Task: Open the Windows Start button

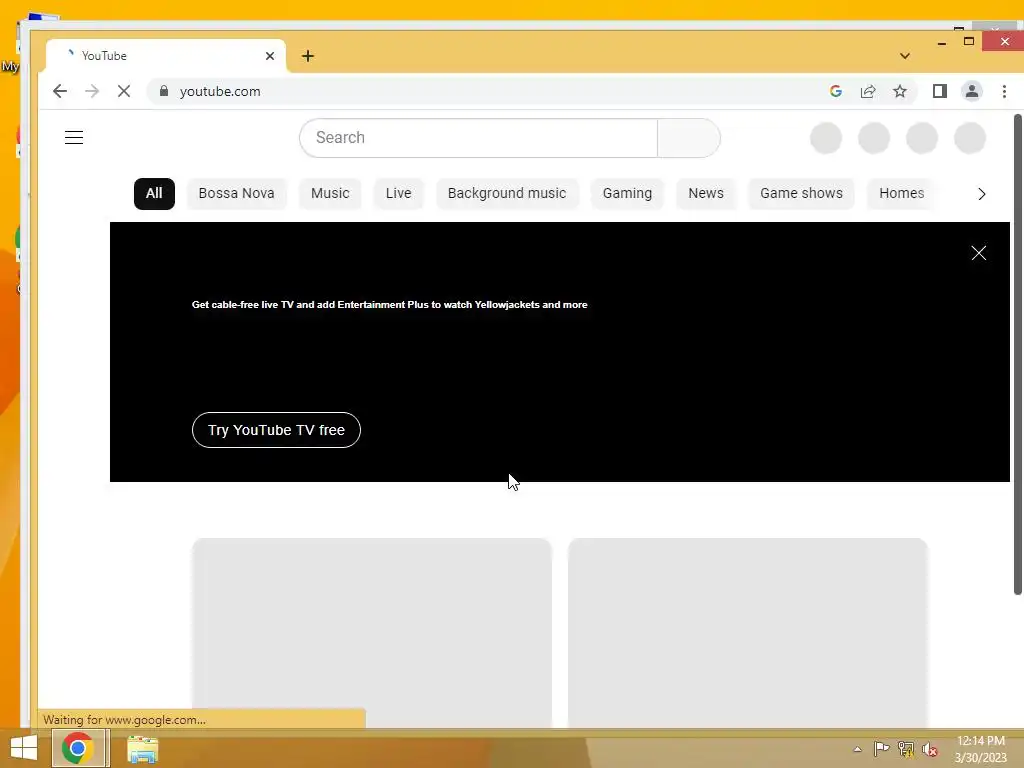Action: [x=24, y=748]
